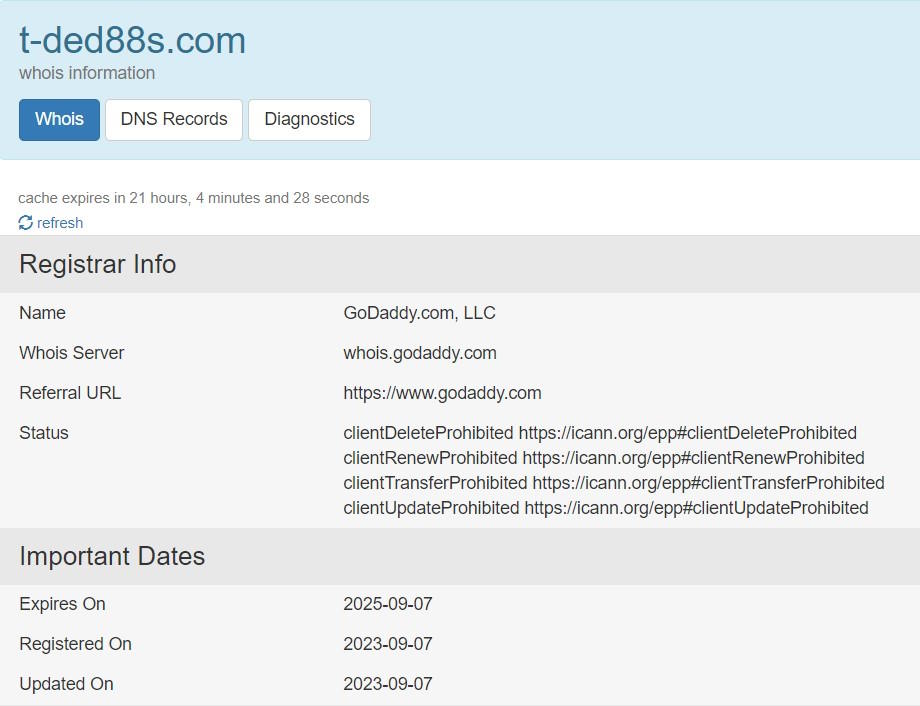920x706 pixels.
Task: Open the clientUpdateProhibited ICANN status link
Action: coord(697,508)
